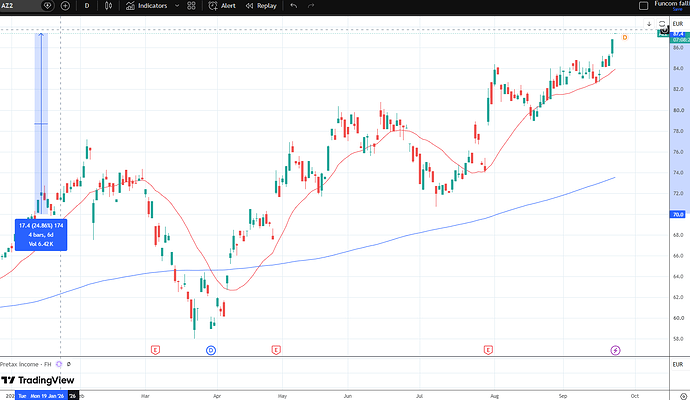Click the 58.0 price scale value
690x400 pixels.
click(678, 339)
